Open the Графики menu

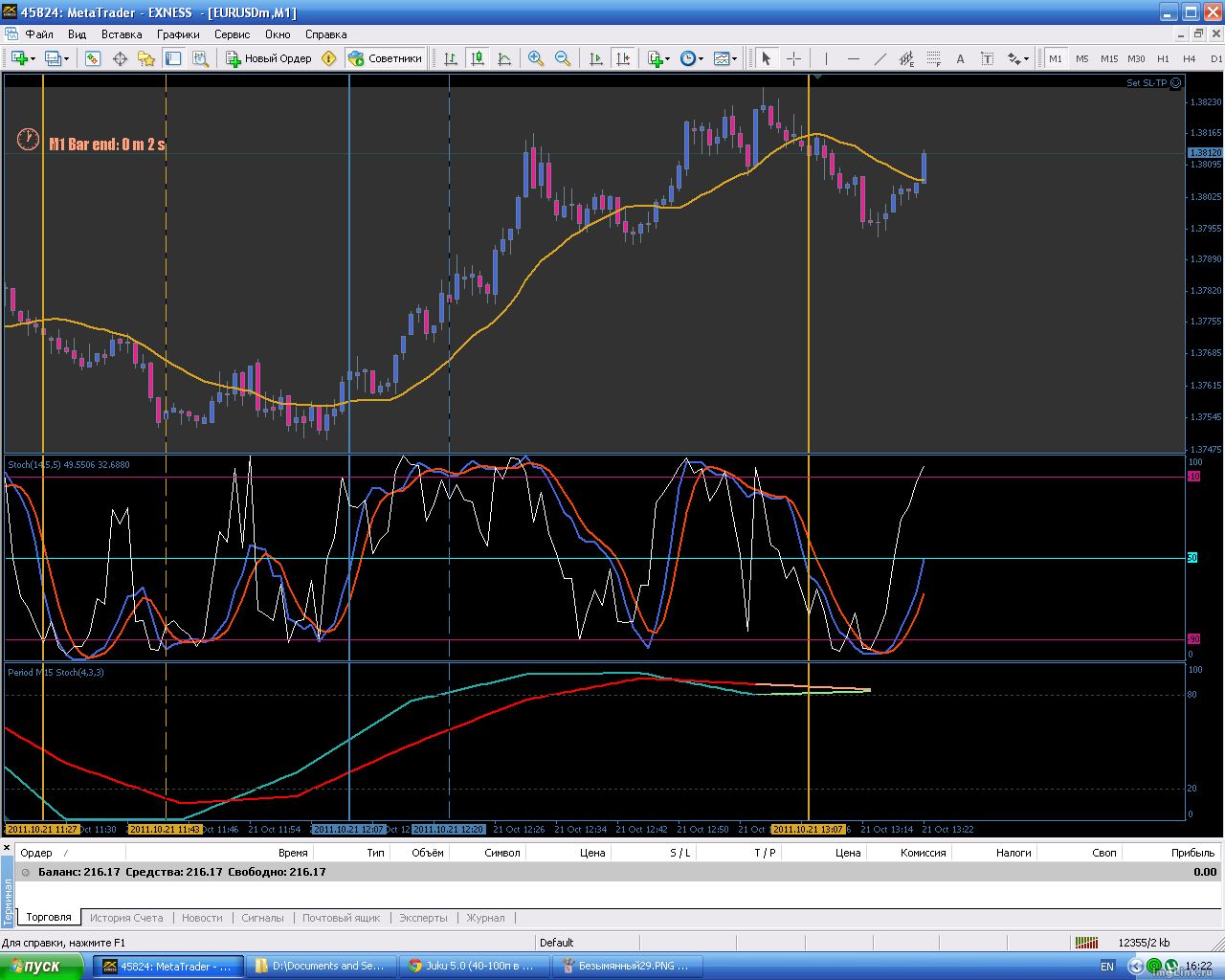(x=178, y=34)
